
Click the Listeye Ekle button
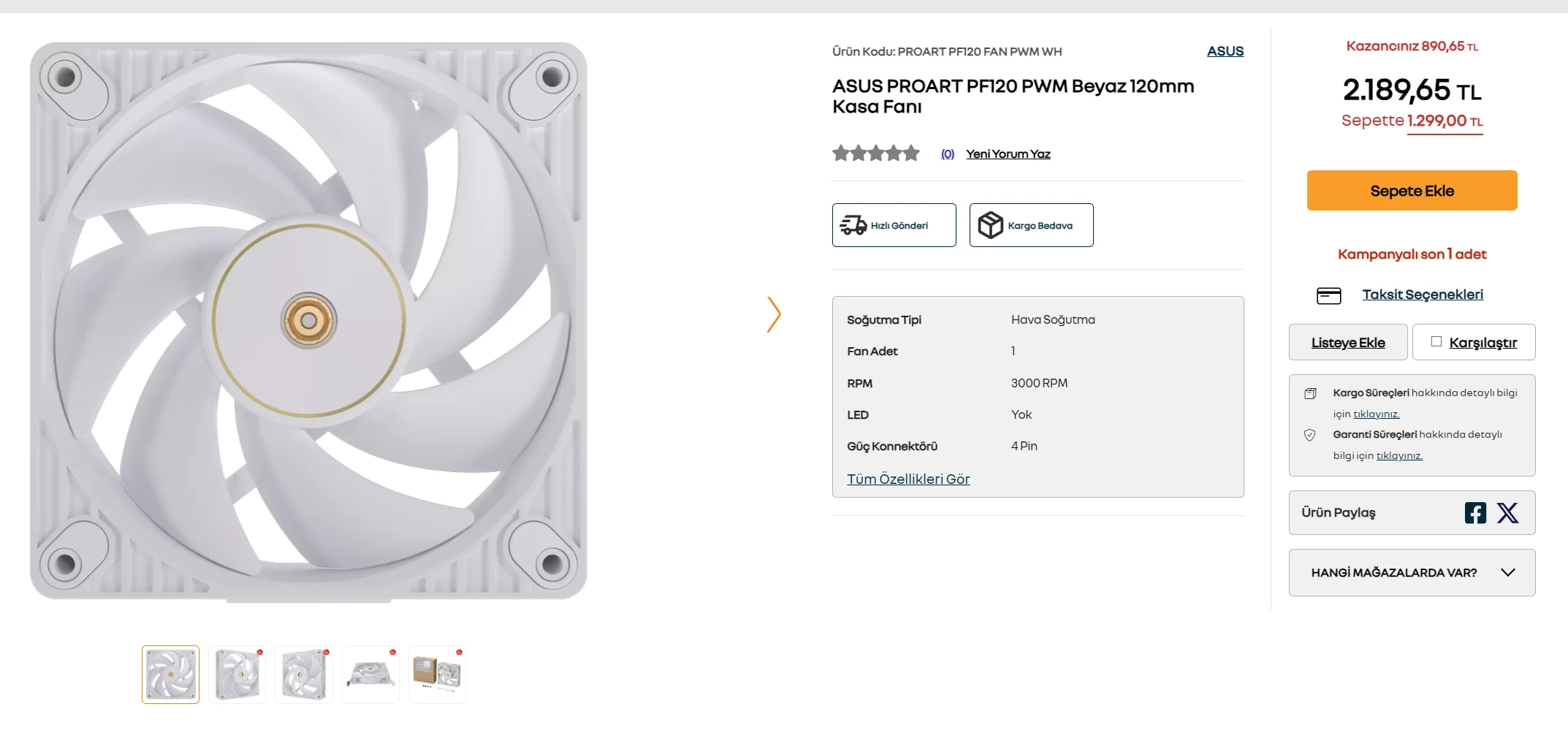point(1348,342)
